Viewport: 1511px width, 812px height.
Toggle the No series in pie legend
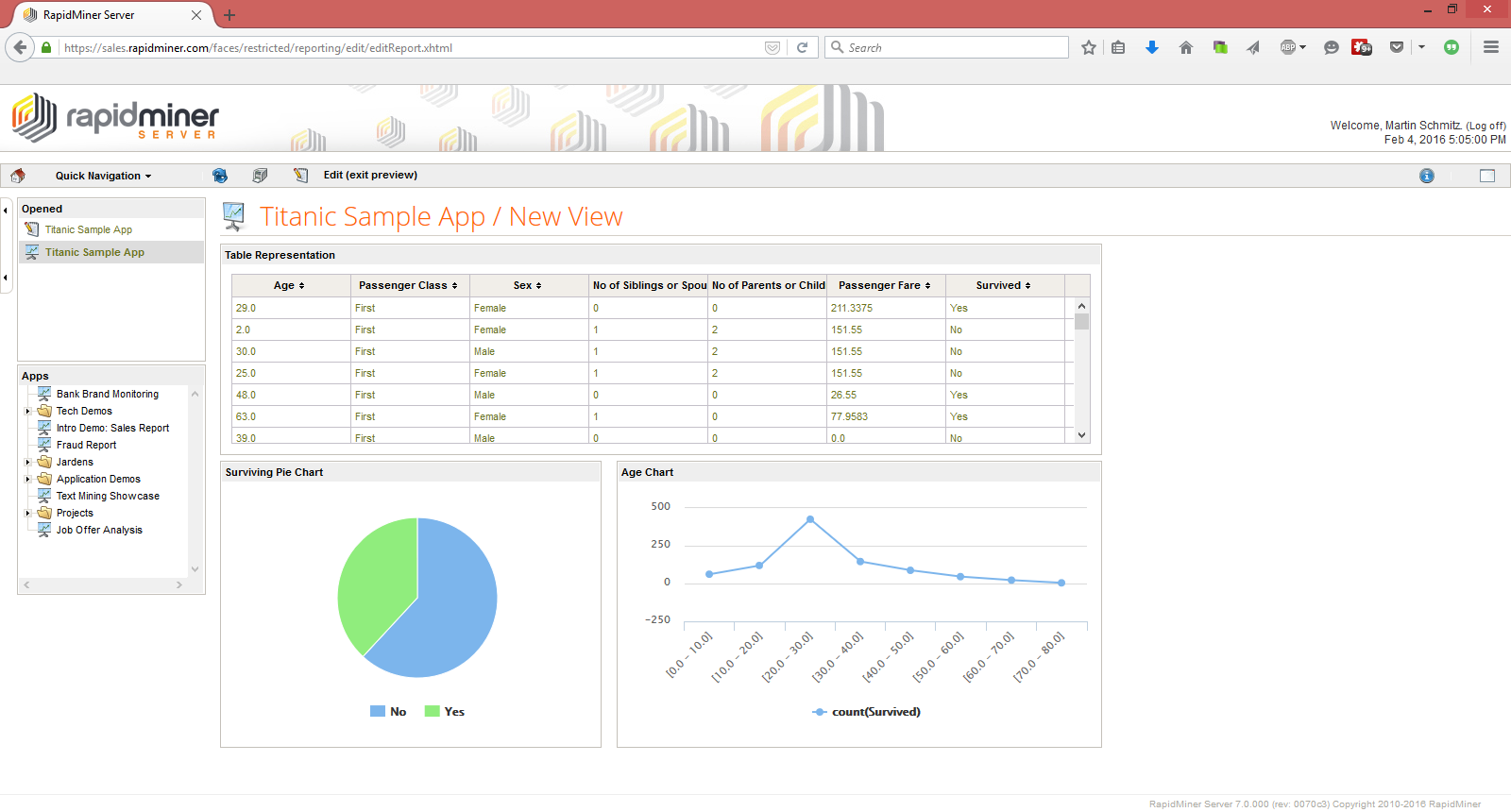(x=388, y=712)
